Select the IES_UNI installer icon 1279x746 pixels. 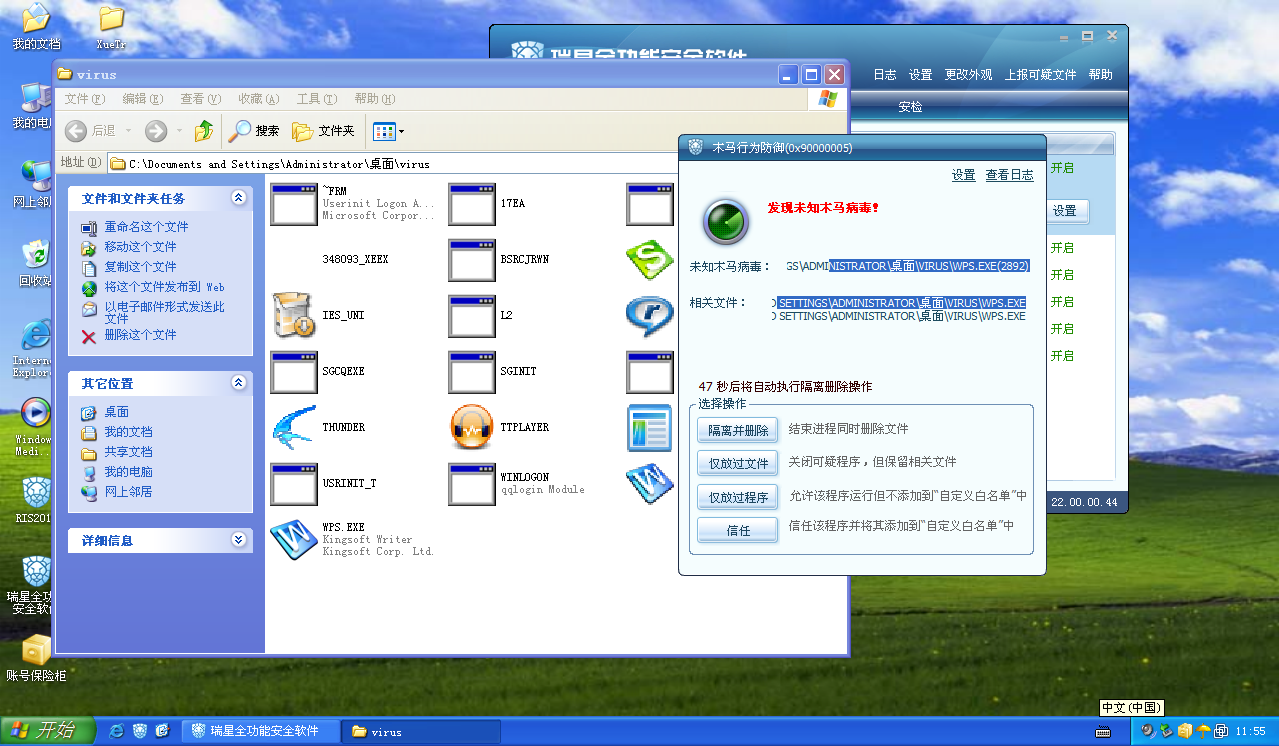293,315
